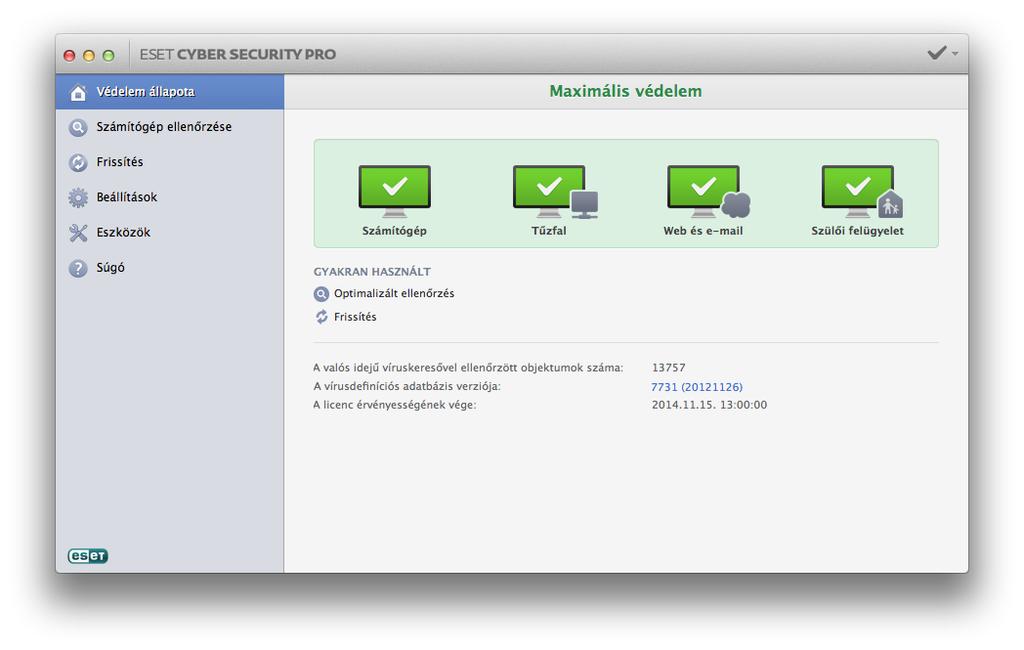Click the gear icon beside Beállítások

(x=78, y=197)
